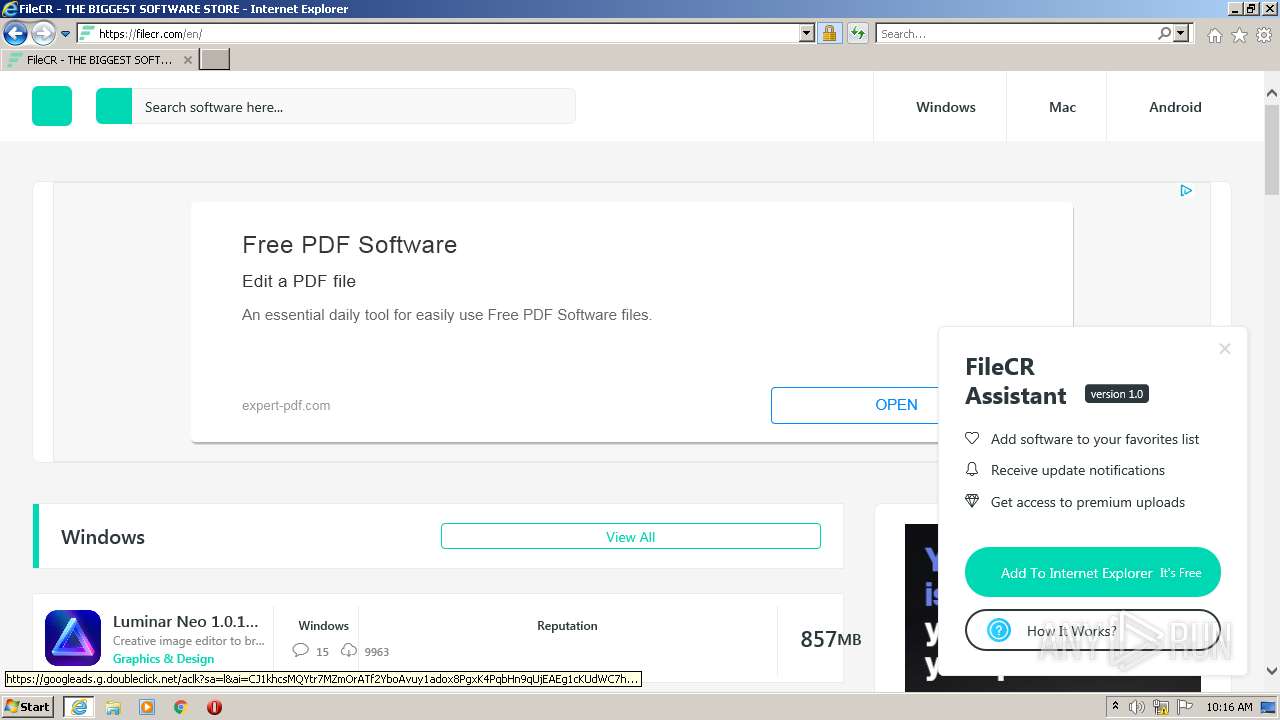Viewport: 1280px width, 720px height.
Task: Click the ad's OPEN button
Action: click(855, 405)
